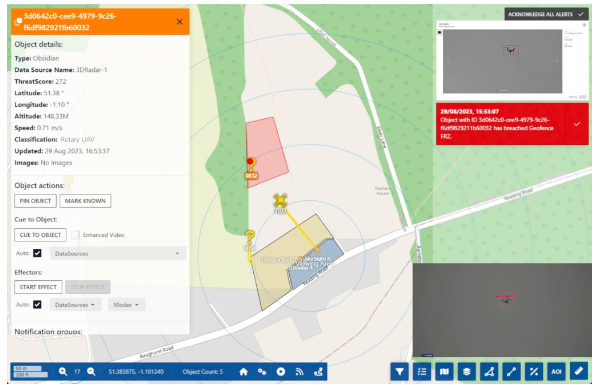Toggle the Enhanced Video checkbox
The height and width of the screenshot is (385, 597).
point(75,235)
